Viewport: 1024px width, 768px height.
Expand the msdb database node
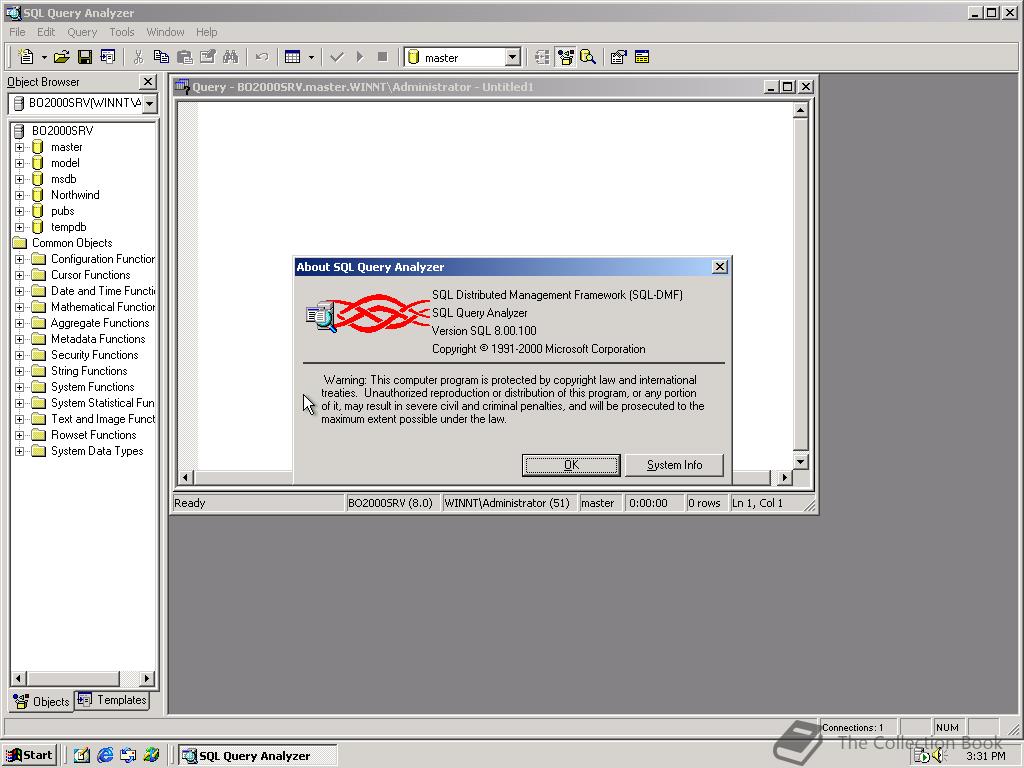[x=20, y=179]
